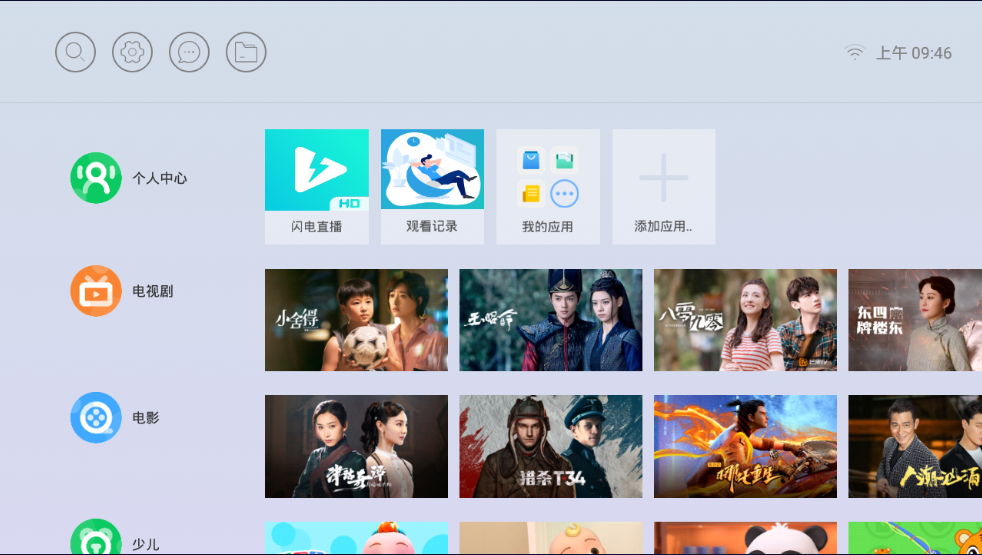982x555 pixels.
Task: Open the settings gear icon
Action: coord(132,52)
